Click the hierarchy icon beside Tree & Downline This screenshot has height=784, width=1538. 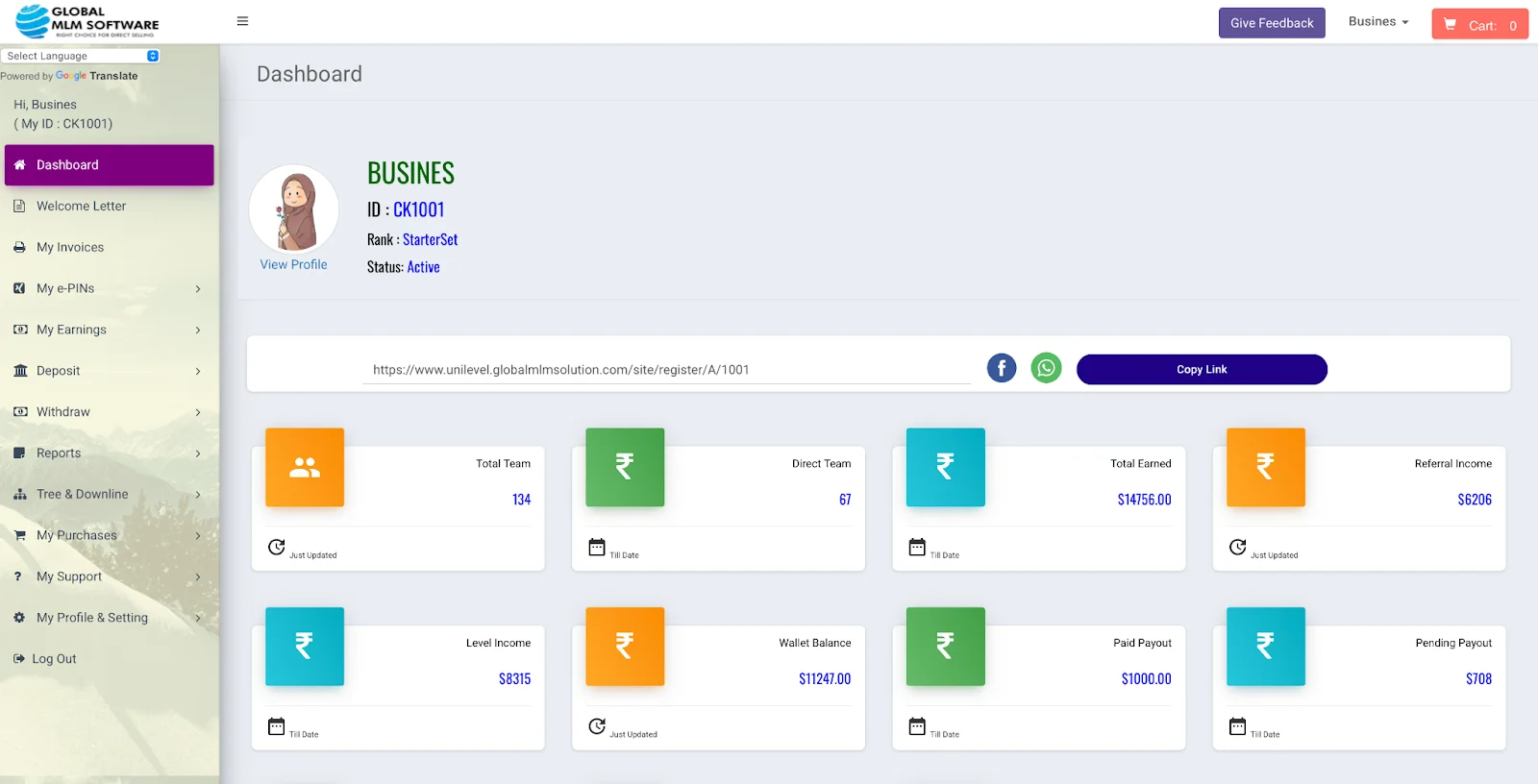[20, 494]
